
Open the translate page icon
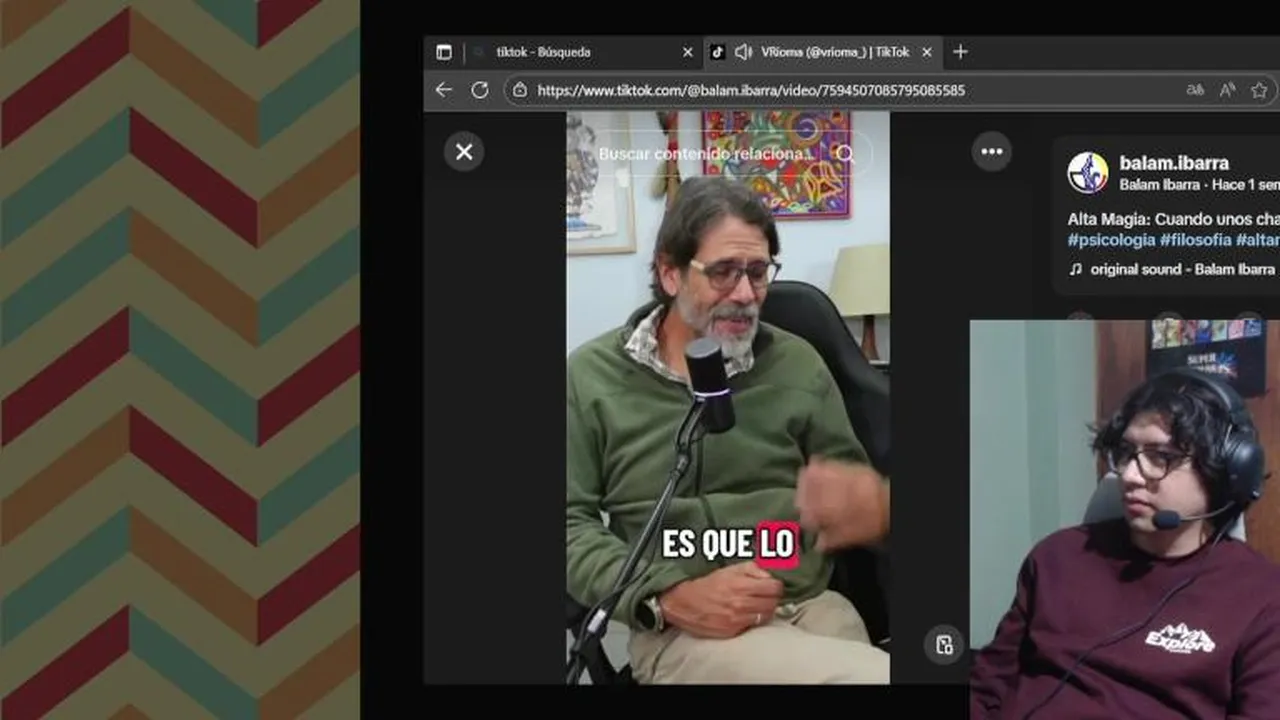coord(1195,90)
